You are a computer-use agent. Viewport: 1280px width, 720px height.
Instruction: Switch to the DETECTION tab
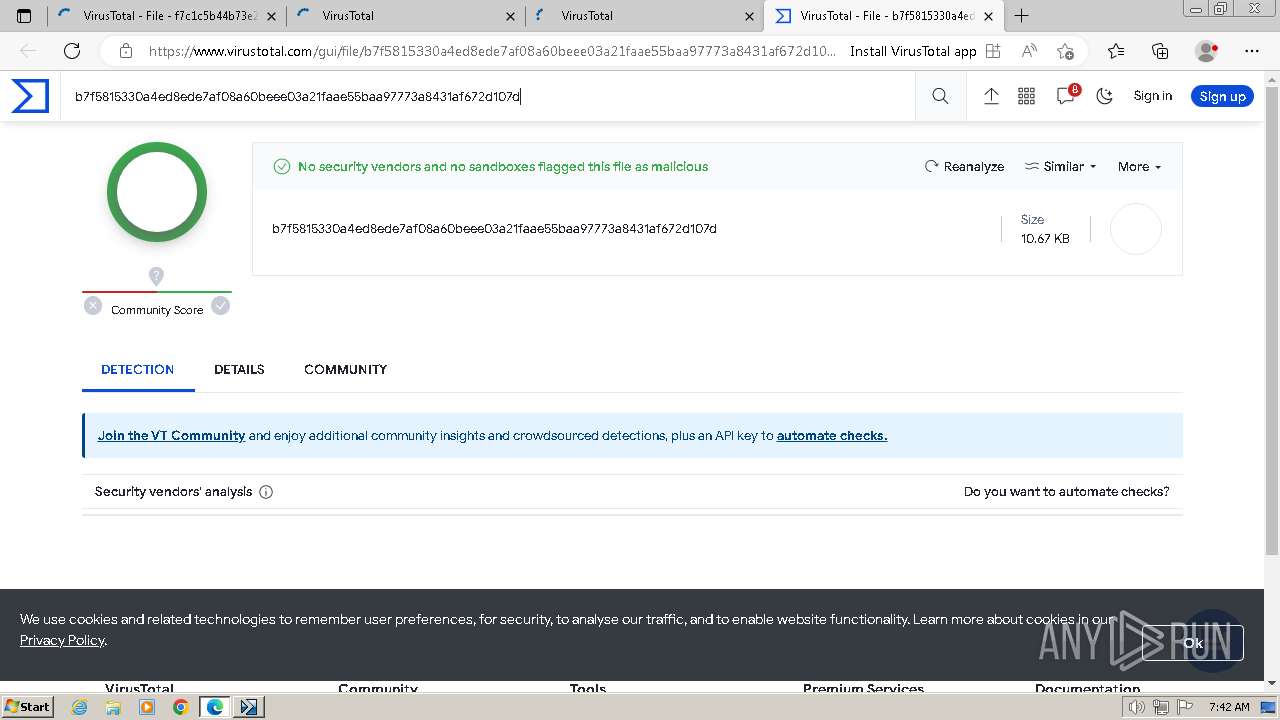click(138, 369)
